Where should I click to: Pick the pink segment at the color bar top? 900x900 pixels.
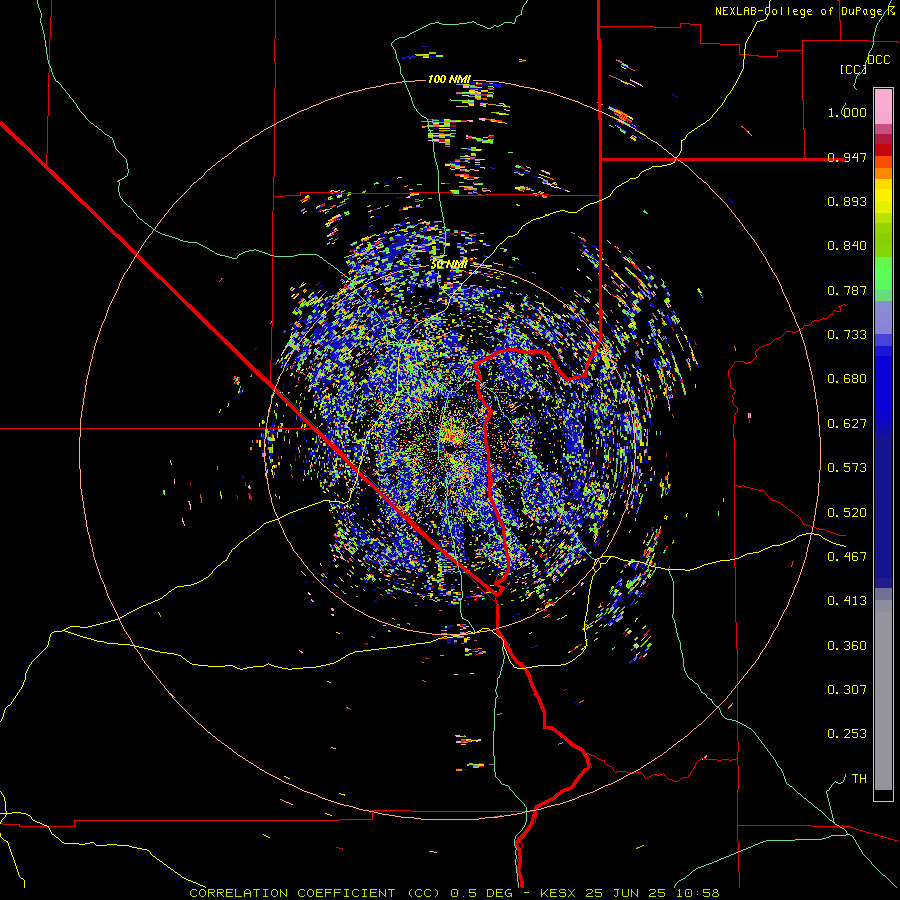click(883, 107)
